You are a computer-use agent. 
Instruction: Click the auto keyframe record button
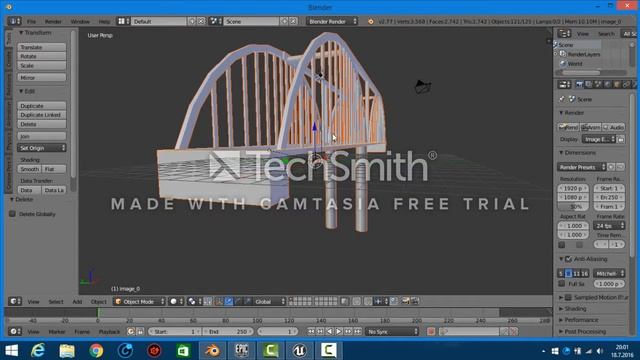coord(431,331)
